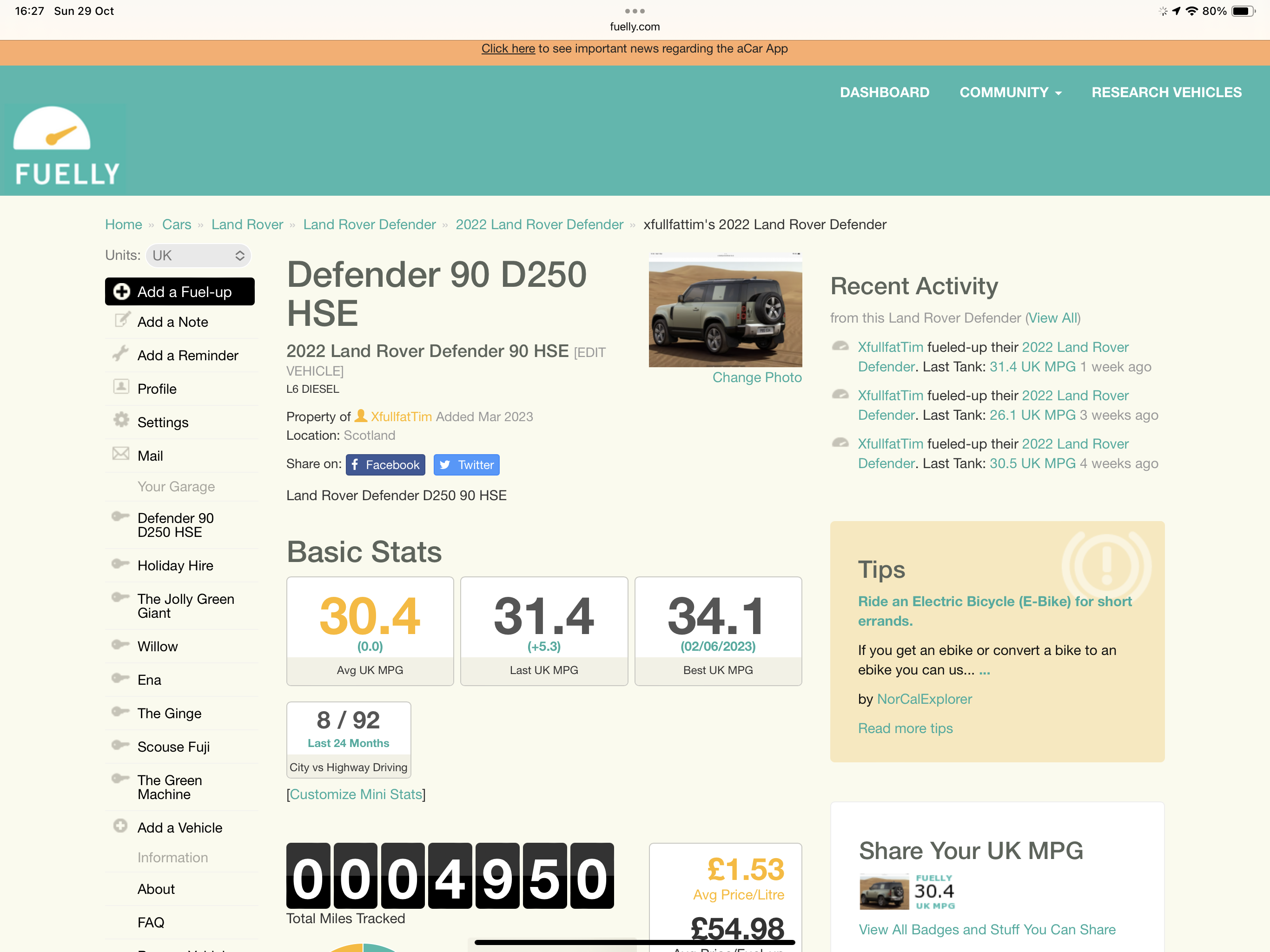Click the envelope icon beside Mail
Viewport: 1270px width, 952px height.
[x=120, y=454]
